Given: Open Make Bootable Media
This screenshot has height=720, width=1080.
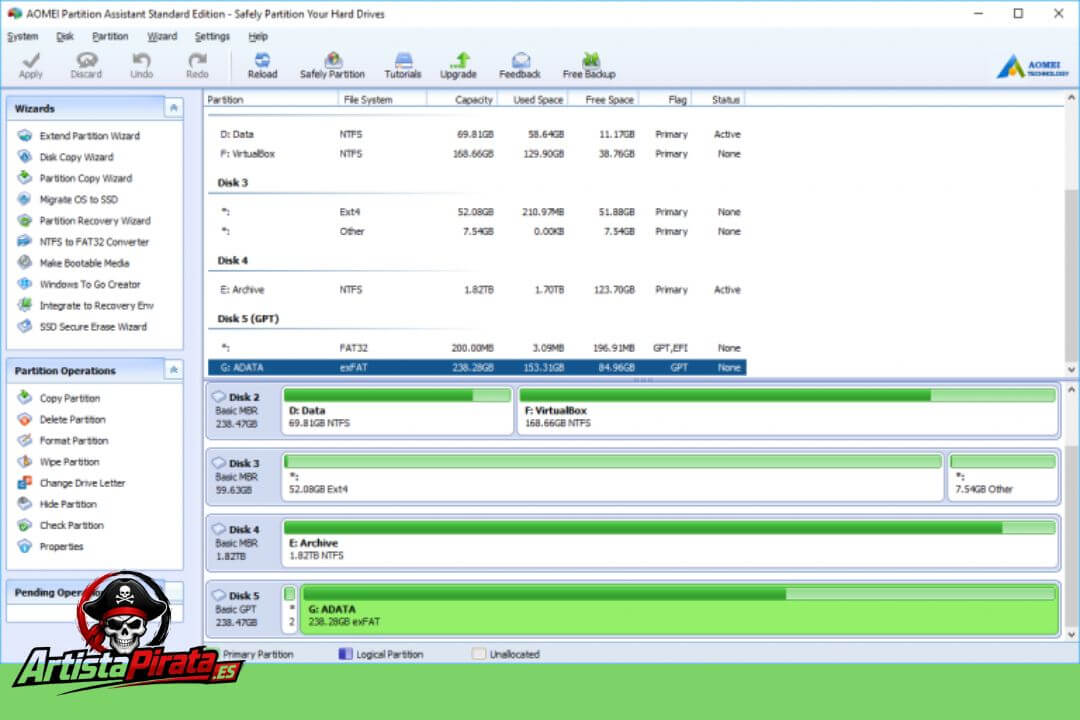Looking at the screenshot, I should pyautogui.click(x=73, y=263).
